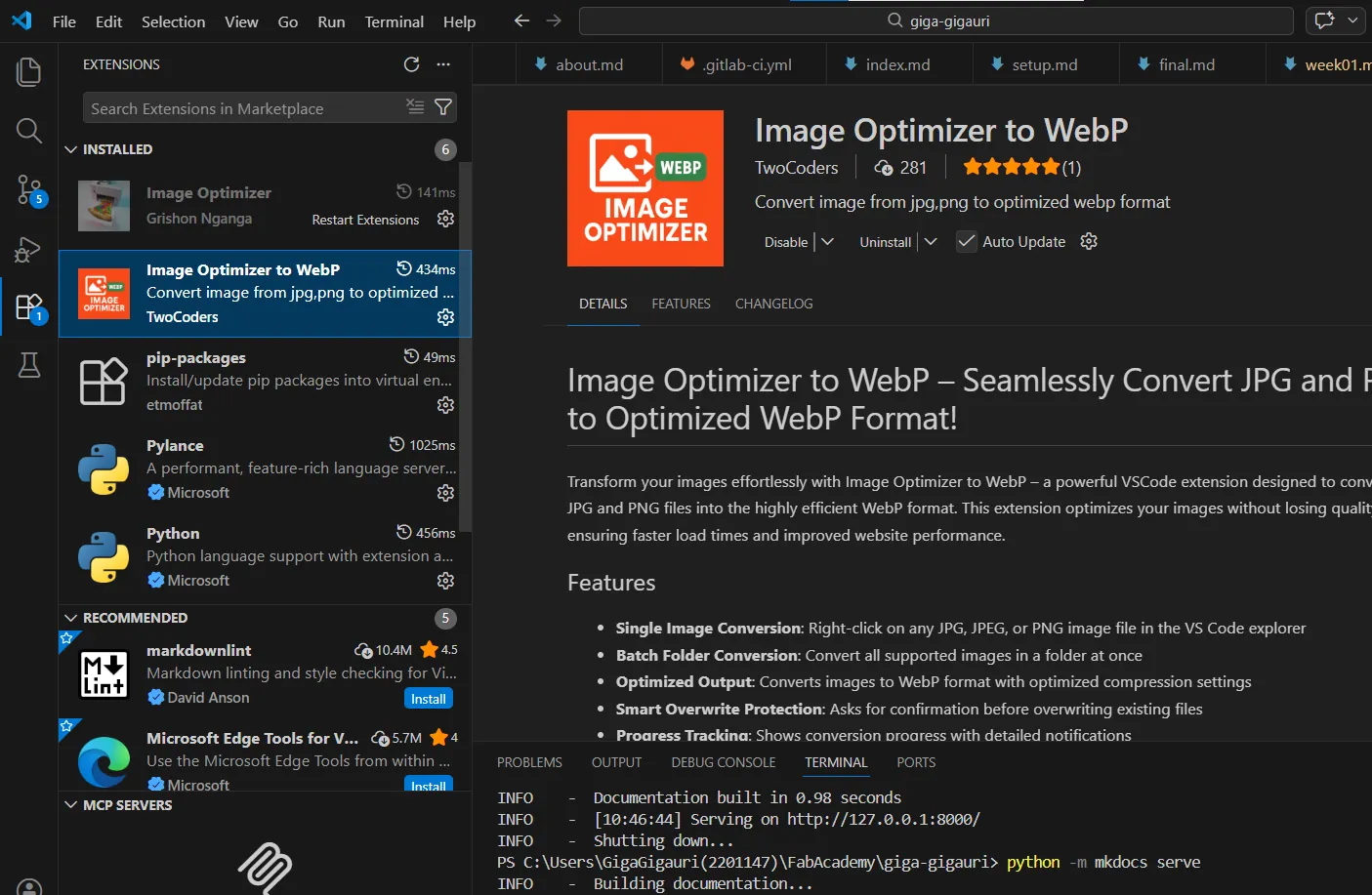Open the Explorer view in activity bar
This screenshot has width=1372, height=895.
[x=29, y=72]
